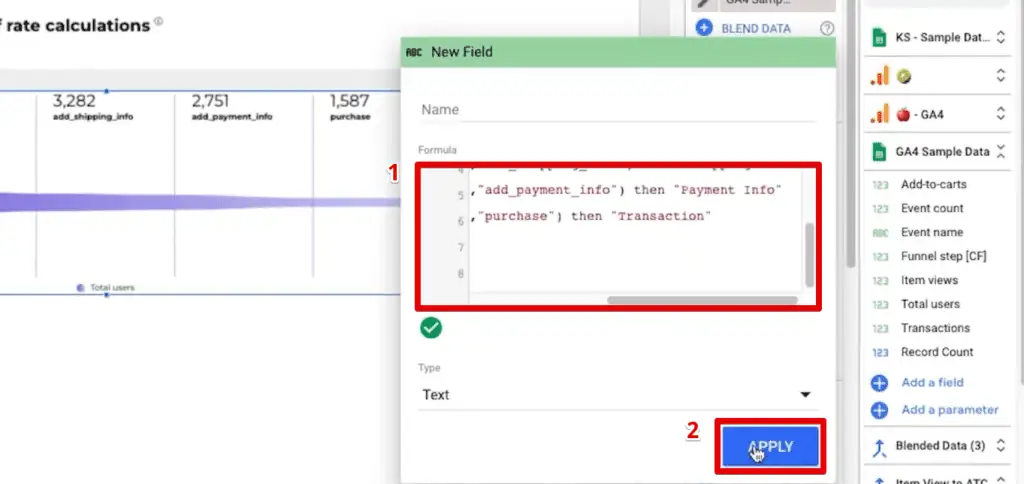Click the 1,587 funnel value
Screen dimensions: 1024x484
[349, 101]
